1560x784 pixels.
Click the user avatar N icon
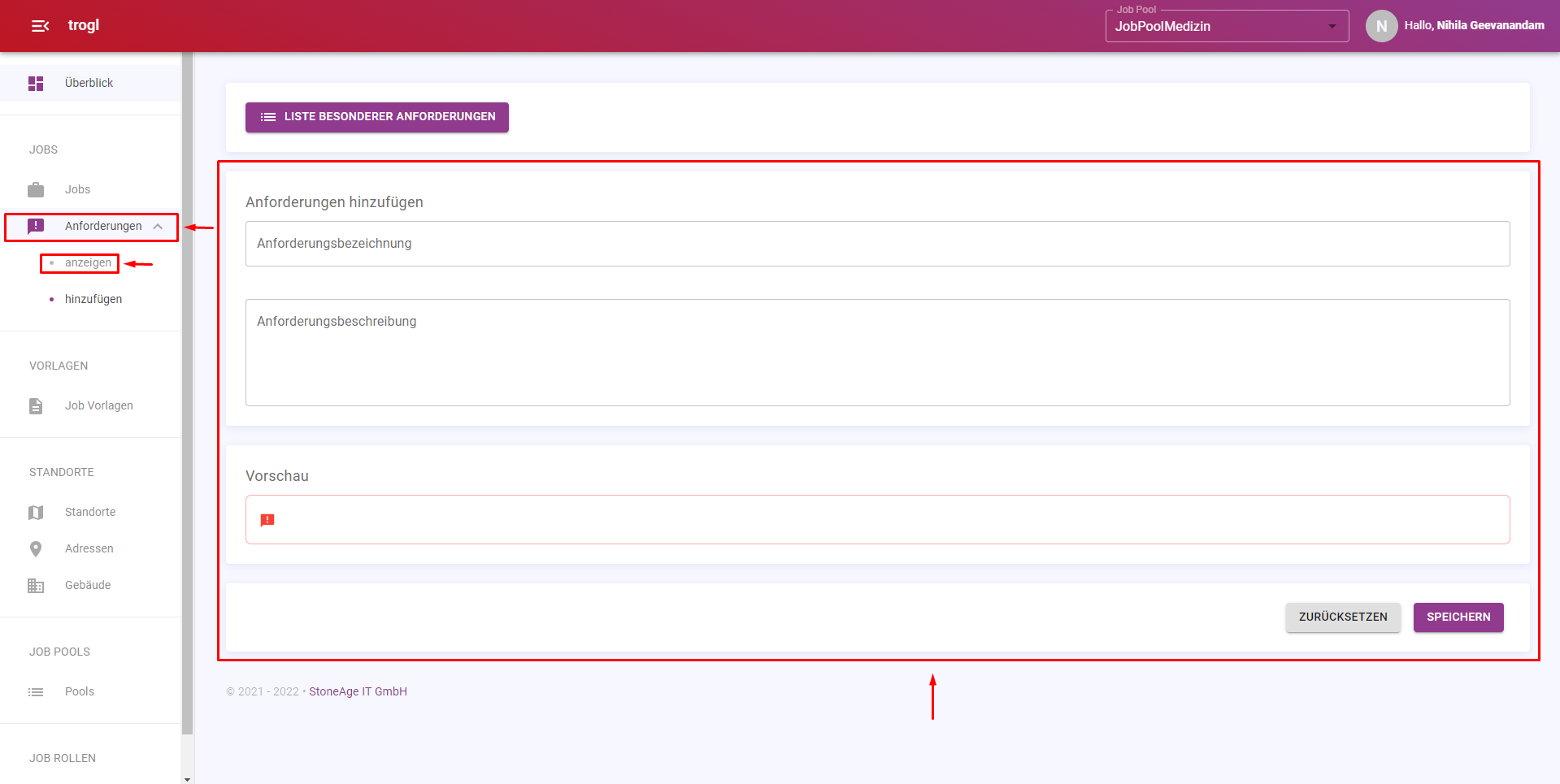(1381, 26)
